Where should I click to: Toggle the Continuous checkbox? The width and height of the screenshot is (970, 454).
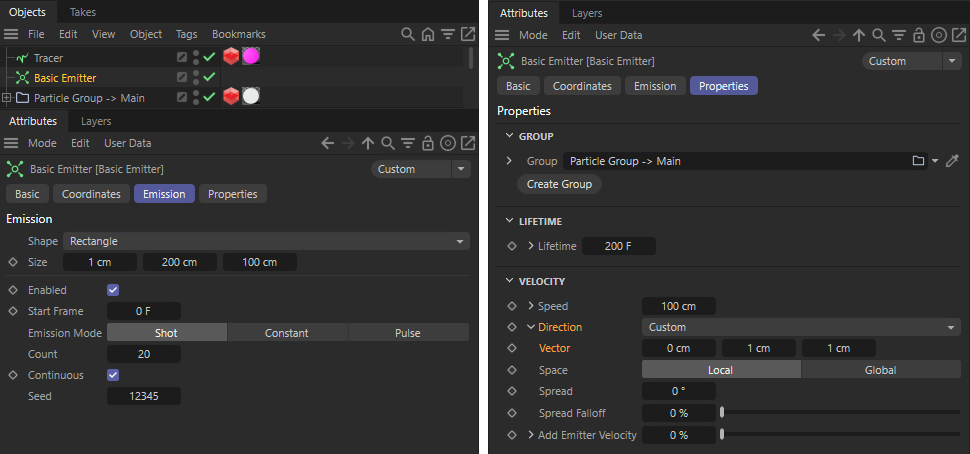[x=113, y=375]
